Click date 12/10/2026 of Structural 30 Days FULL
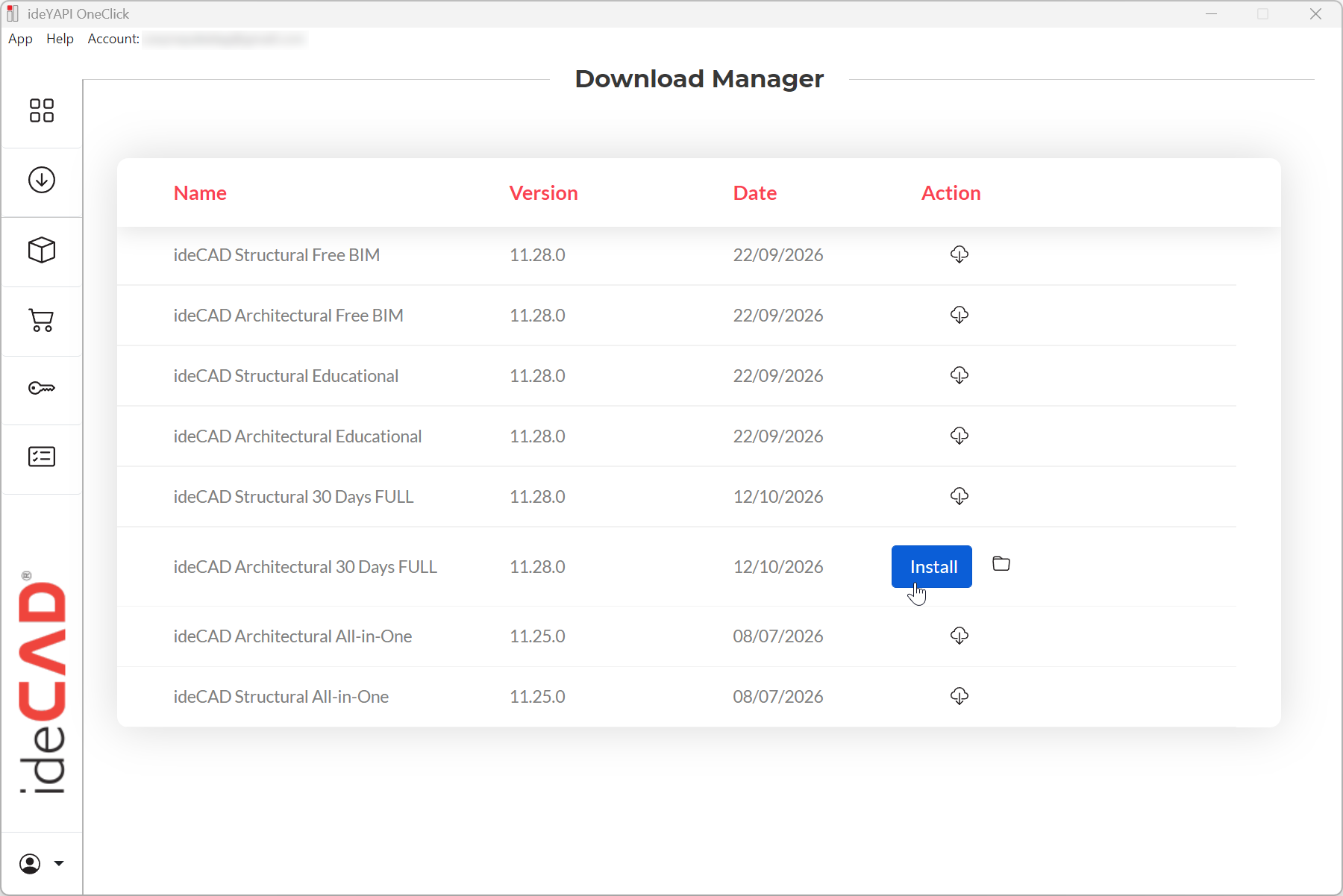This screenshot has height=896, width=1343. (x=778, y=497)
